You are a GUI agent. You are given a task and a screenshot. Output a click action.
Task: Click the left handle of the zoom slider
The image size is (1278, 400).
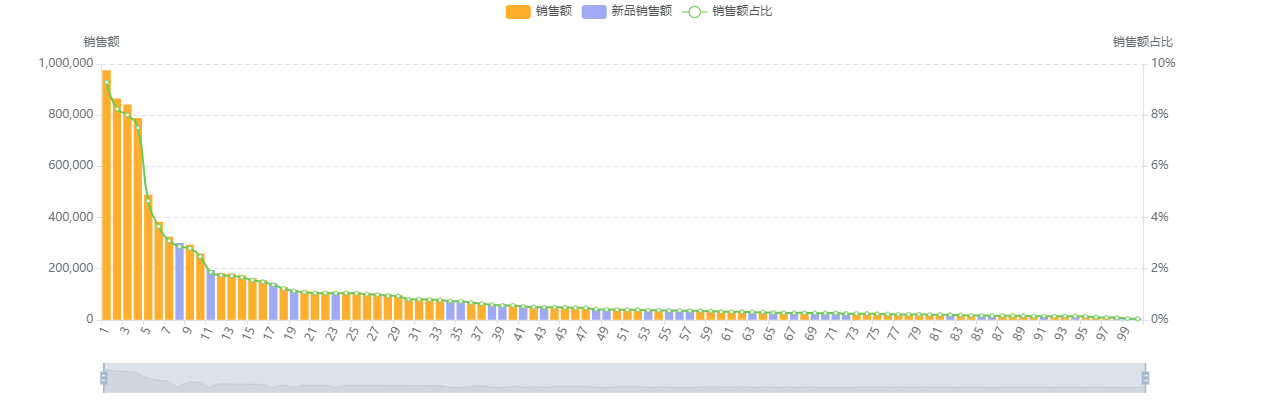pyautogui.click(x=103, y=378)
